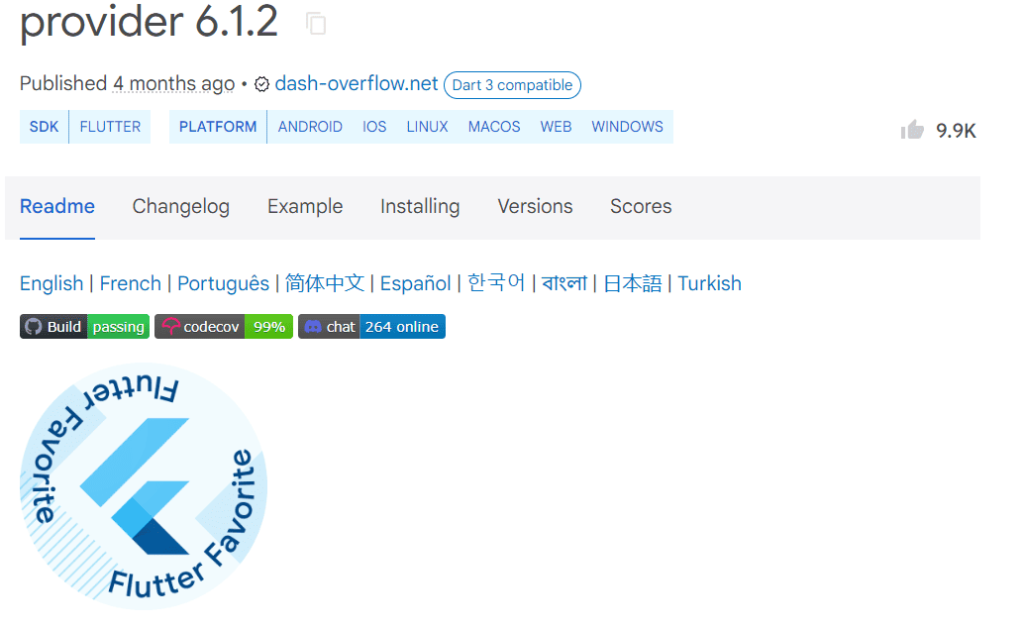Click the FLUTTER SDK tag
The image size is (1024, 629).
point(110,127)
